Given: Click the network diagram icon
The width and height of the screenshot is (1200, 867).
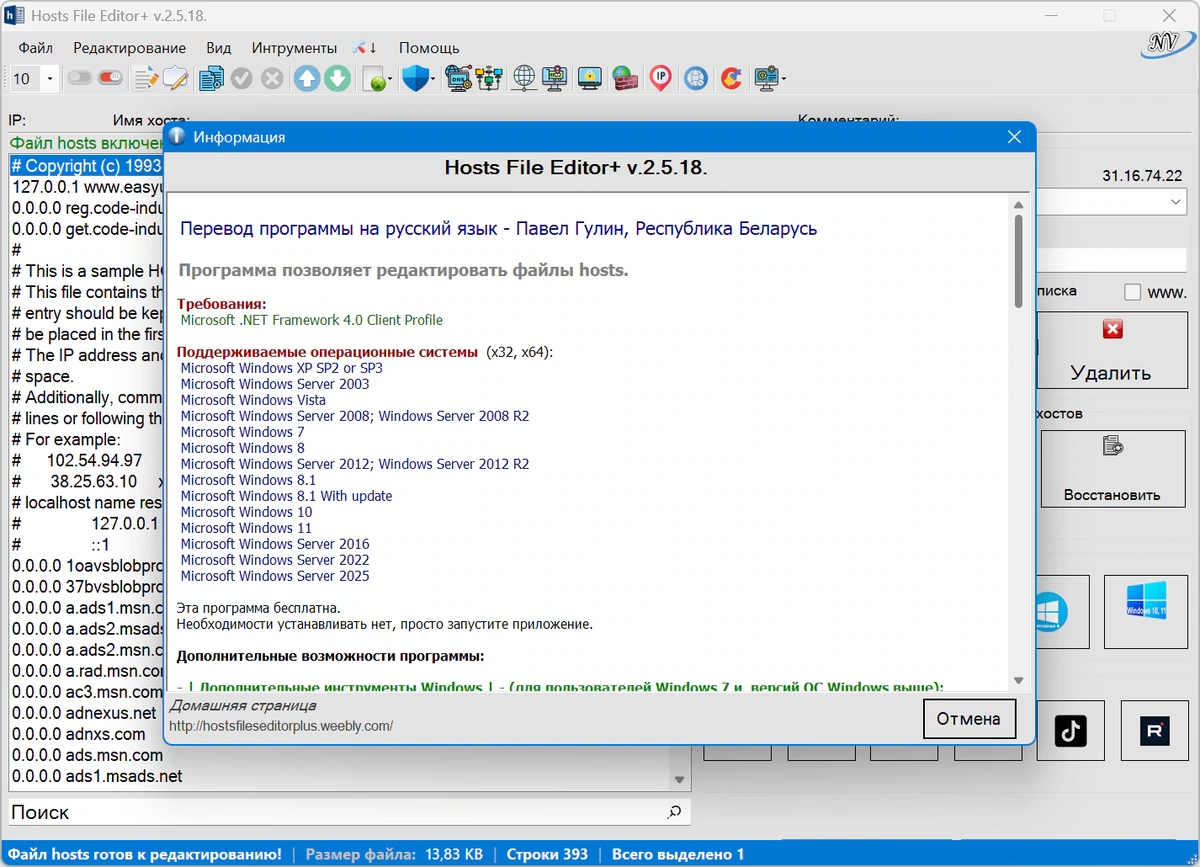Looking at the screenshot, I should click(x=489, y=78).
